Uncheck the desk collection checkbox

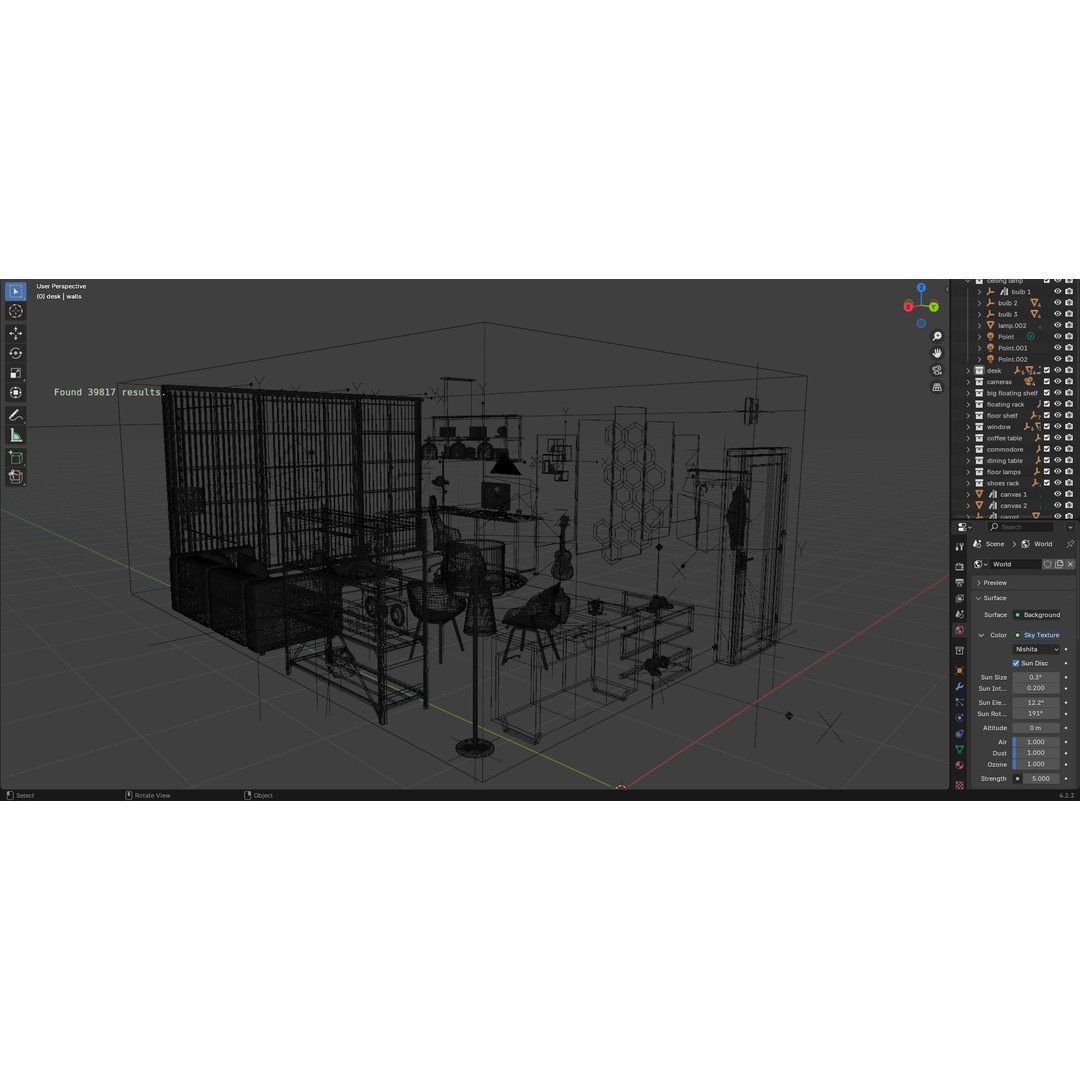pos(1047,370)
